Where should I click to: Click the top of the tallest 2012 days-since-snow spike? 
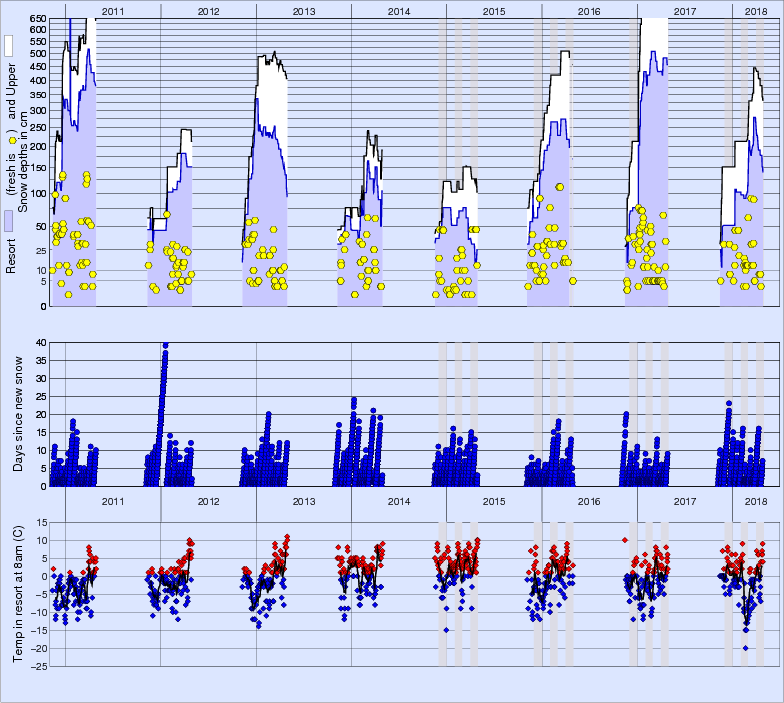(x=165, y=345)
